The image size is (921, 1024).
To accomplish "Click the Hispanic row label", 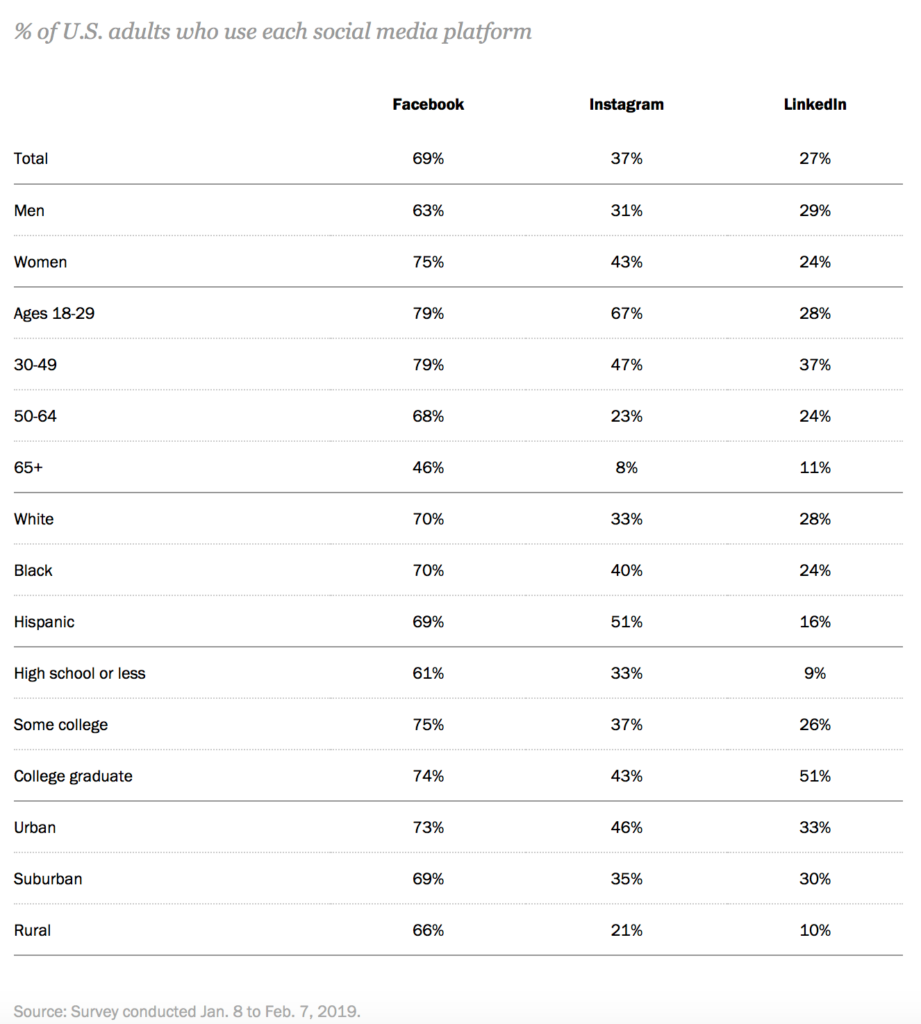I will (x=44, y=622).
